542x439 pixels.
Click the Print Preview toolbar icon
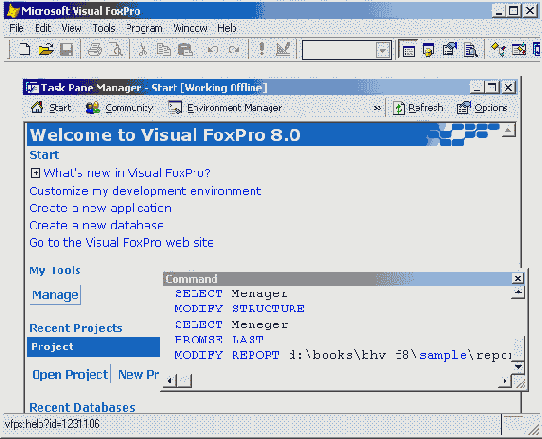[x=116, y=49]
